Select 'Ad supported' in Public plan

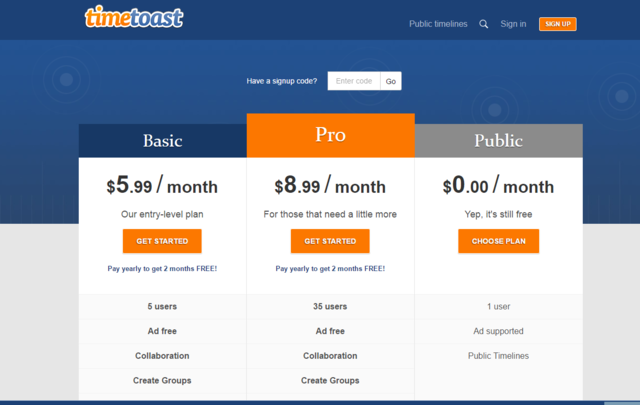pyautogui.click(x=498, y=331)
